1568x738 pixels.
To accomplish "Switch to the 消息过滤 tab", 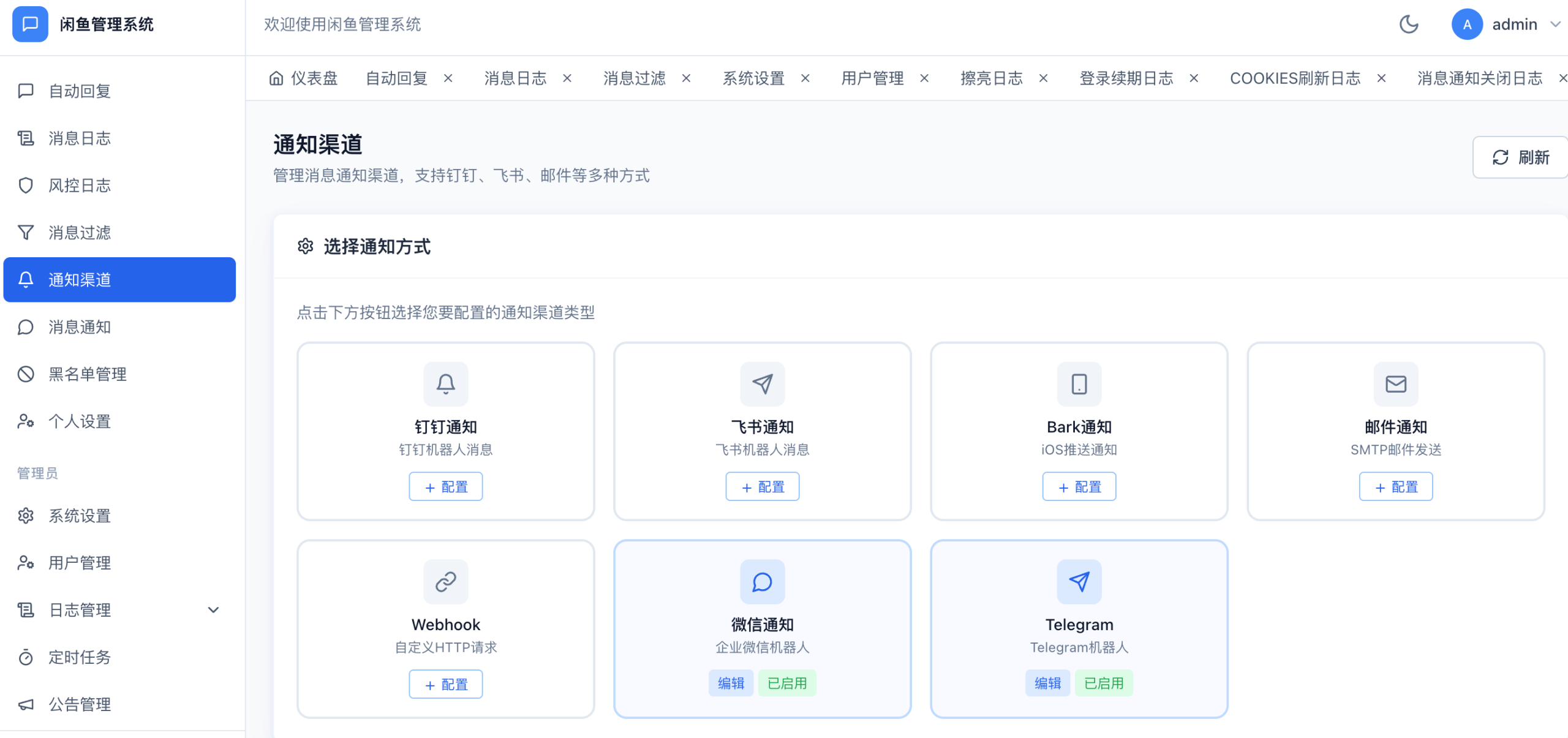I will [x=634, y=78].
